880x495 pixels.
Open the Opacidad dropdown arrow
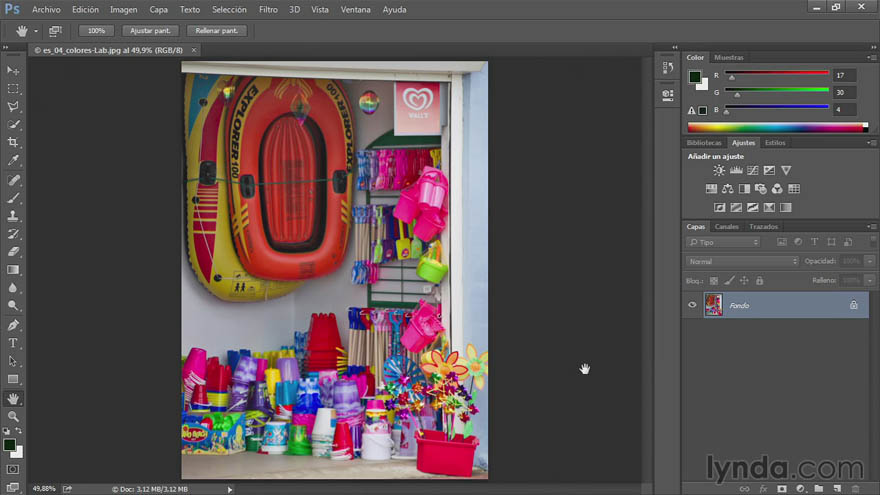(869, 261)
